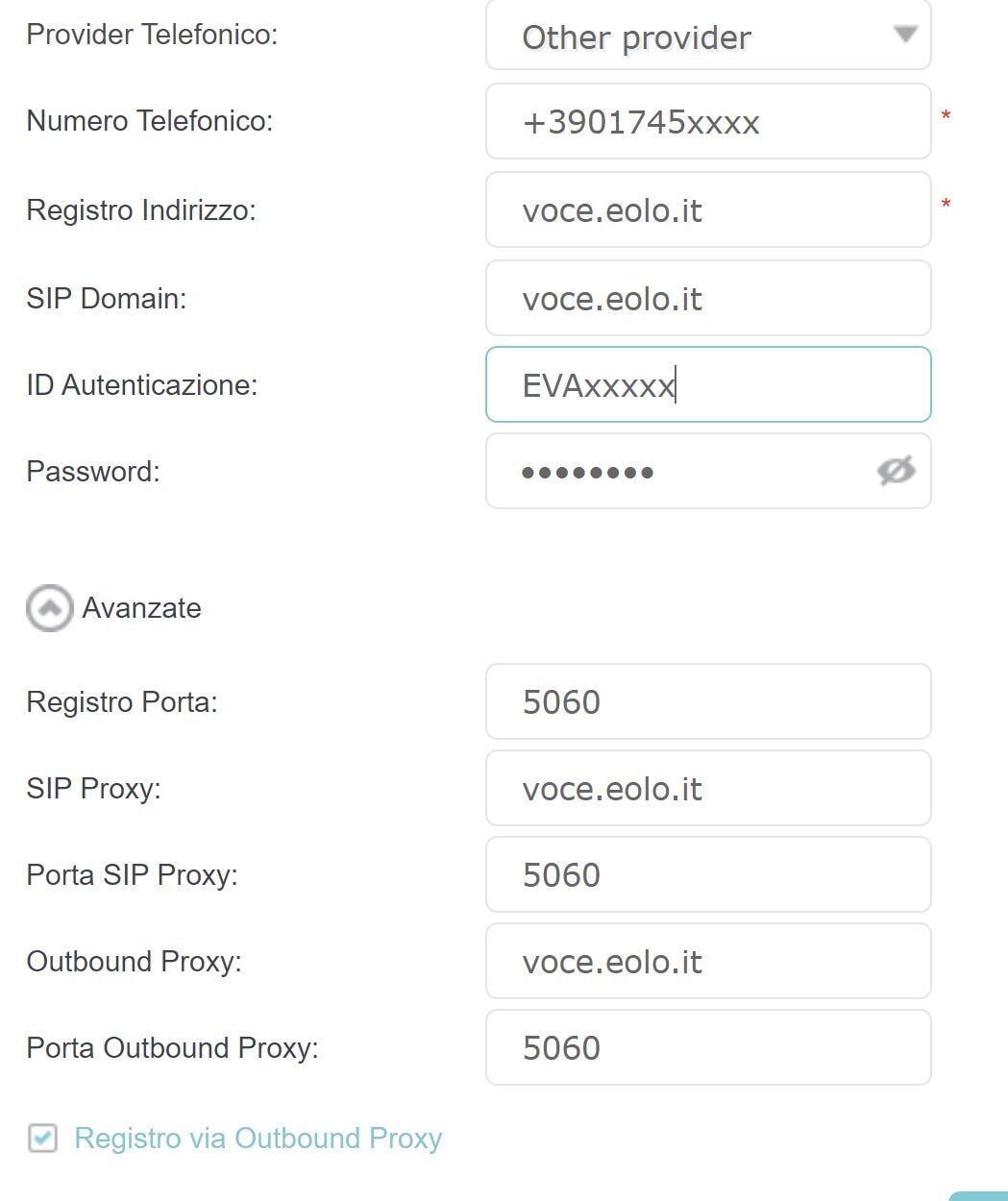
Task: Open the Provider Telefonico dropdown arrow
Action: click(x=905, y=35)
